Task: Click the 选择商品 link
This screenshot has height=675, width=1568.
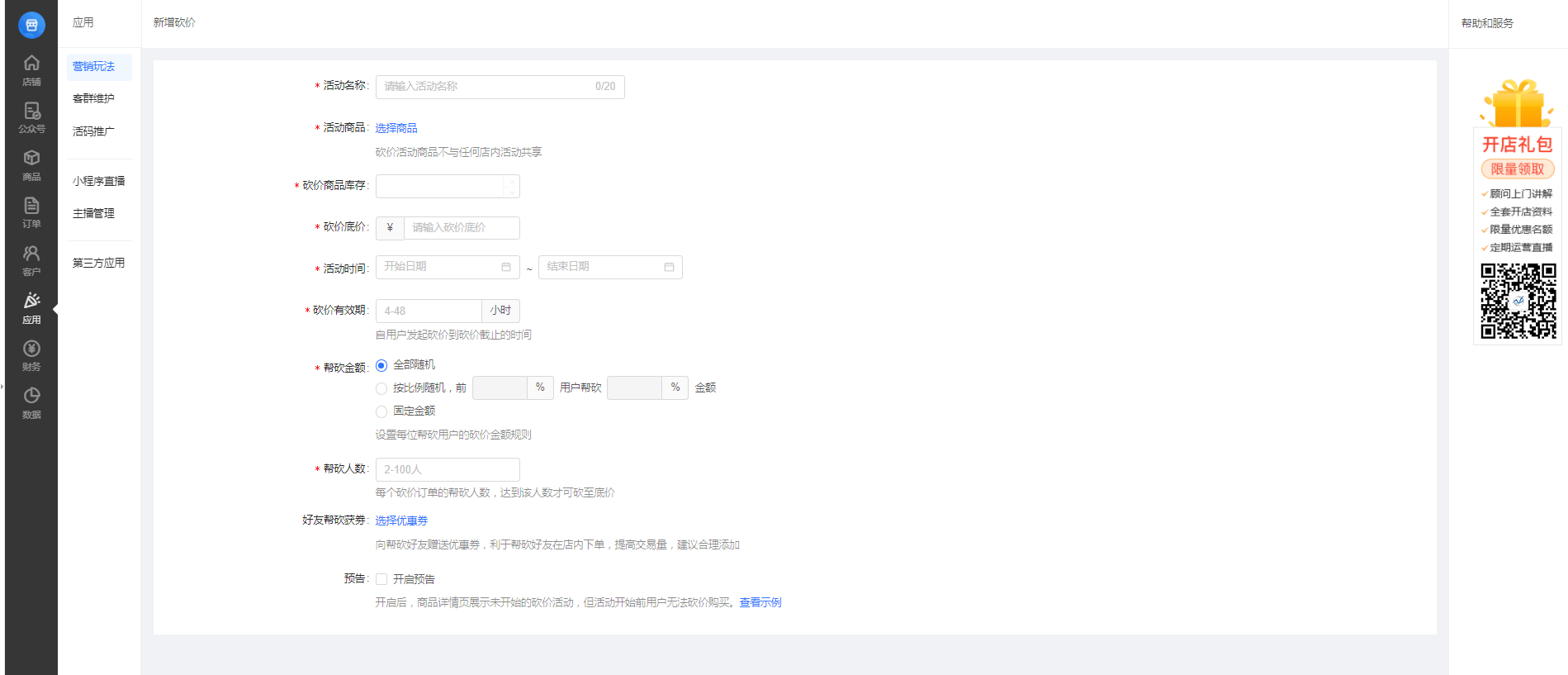Action: [396, 128]
